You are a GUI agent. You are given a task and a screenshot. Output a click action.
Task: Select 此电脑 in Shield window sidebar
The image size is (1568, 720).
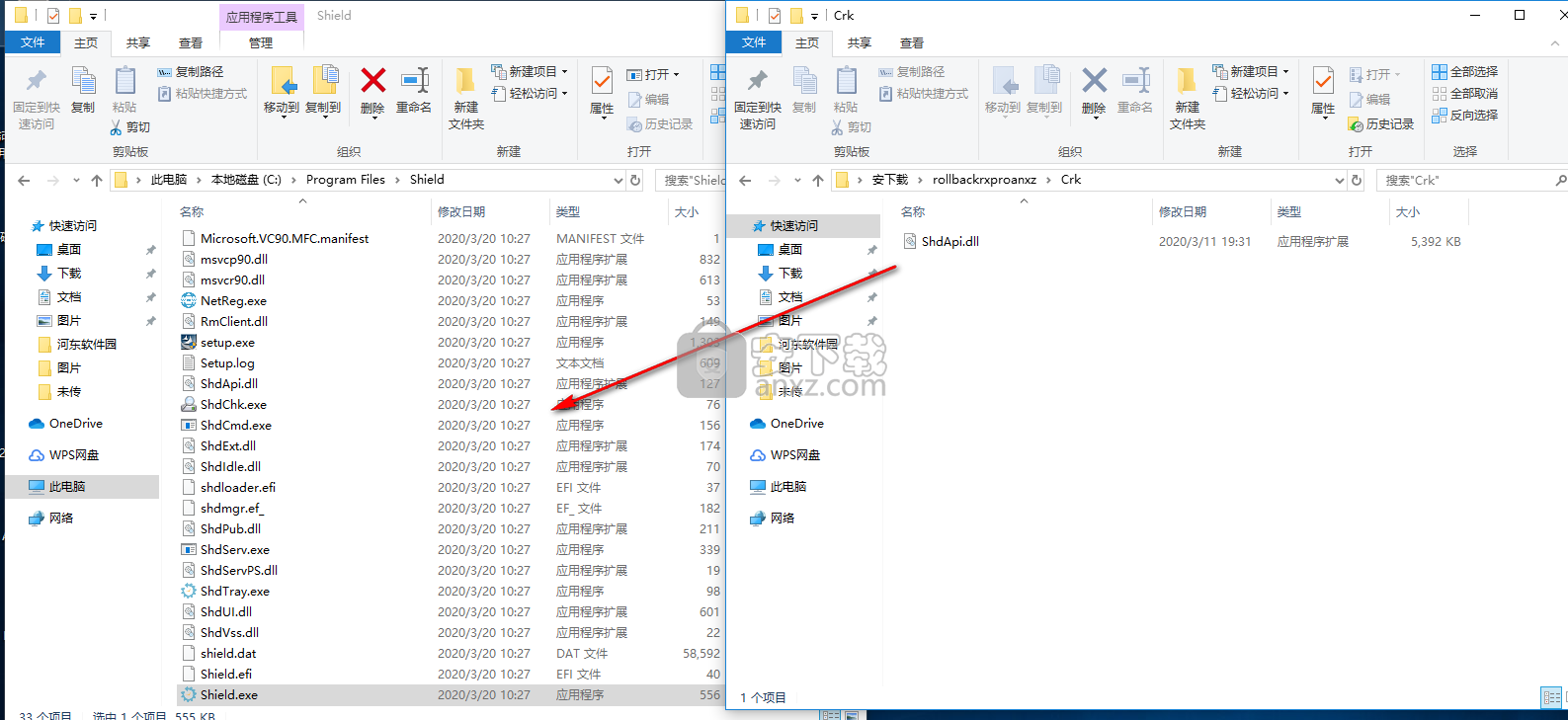click(x=67, y=487)
